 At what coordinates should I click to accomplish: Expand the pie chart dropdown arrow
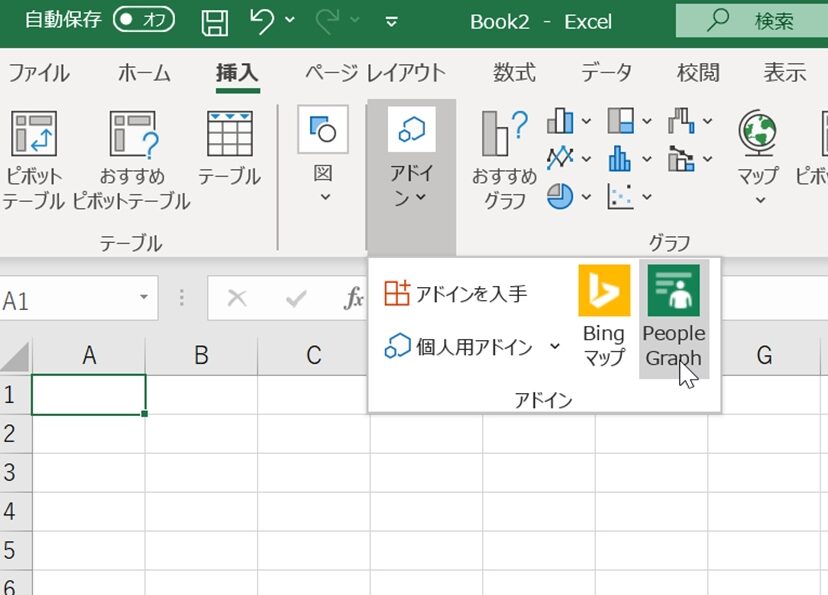tap(586, 197)
